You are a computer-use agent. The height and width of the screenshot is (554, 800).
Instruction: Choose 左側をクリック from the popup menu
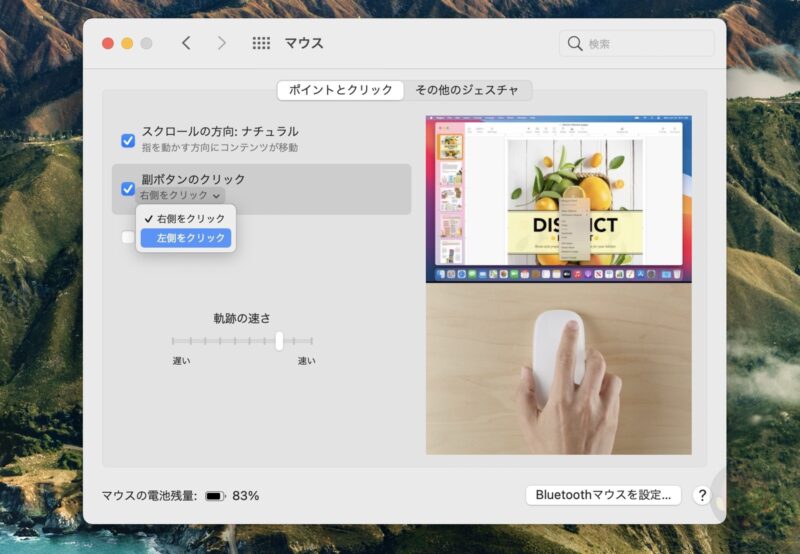[x=186, y=238]
